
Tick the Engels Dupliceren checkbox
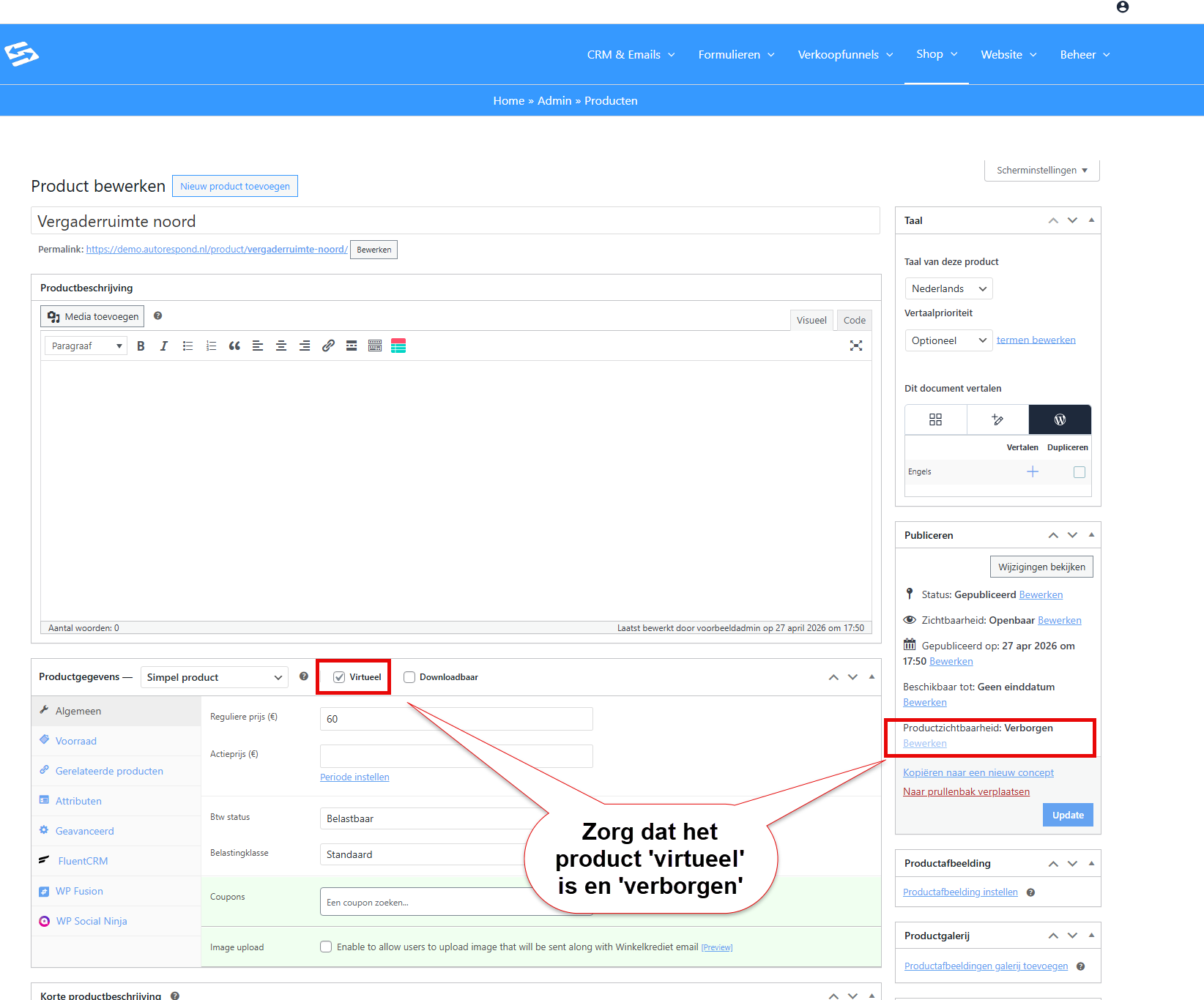1079,472
